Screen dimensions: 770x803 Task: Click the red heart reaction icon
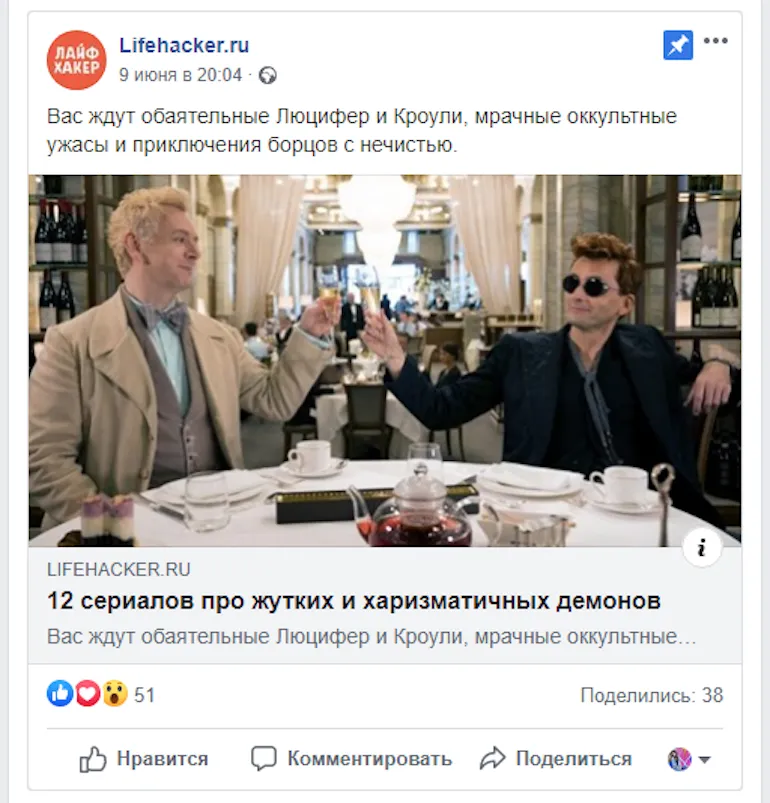88,694
